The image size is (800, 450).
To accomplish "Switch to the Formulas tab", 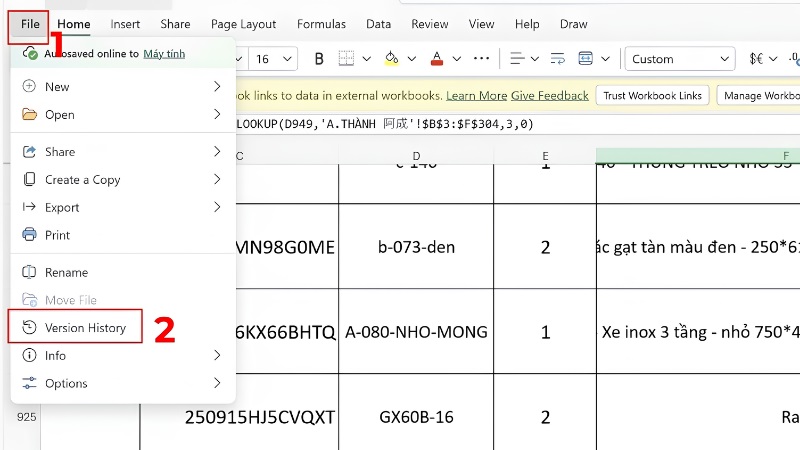I will tap(321, 24).
